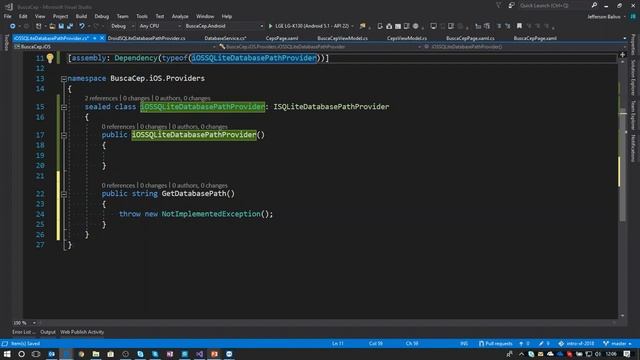Click the master branch status indicator

tap(617, 344)
